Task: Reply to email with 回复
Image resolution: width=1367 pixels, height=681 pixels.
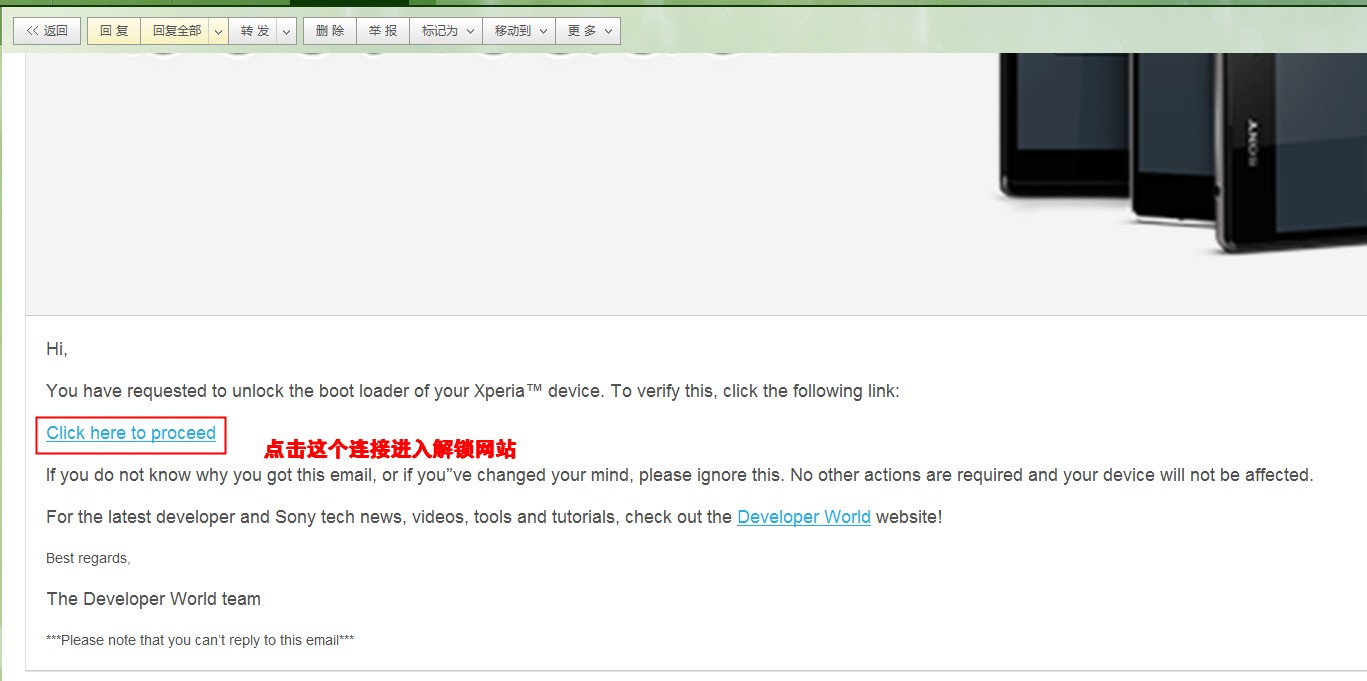Action: tap(114, 31)
